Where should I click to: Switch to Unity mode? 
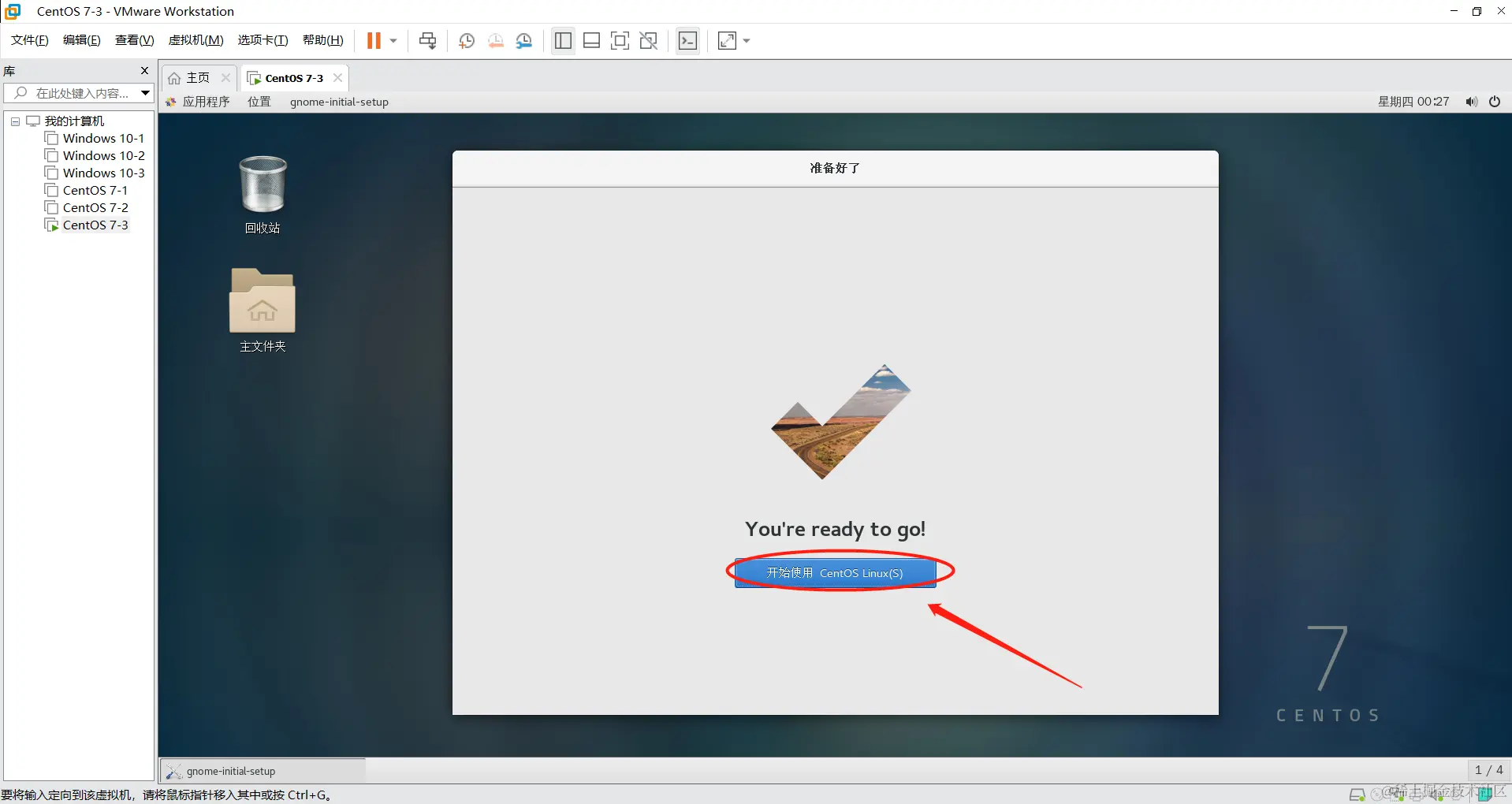[x=649, y=41]
